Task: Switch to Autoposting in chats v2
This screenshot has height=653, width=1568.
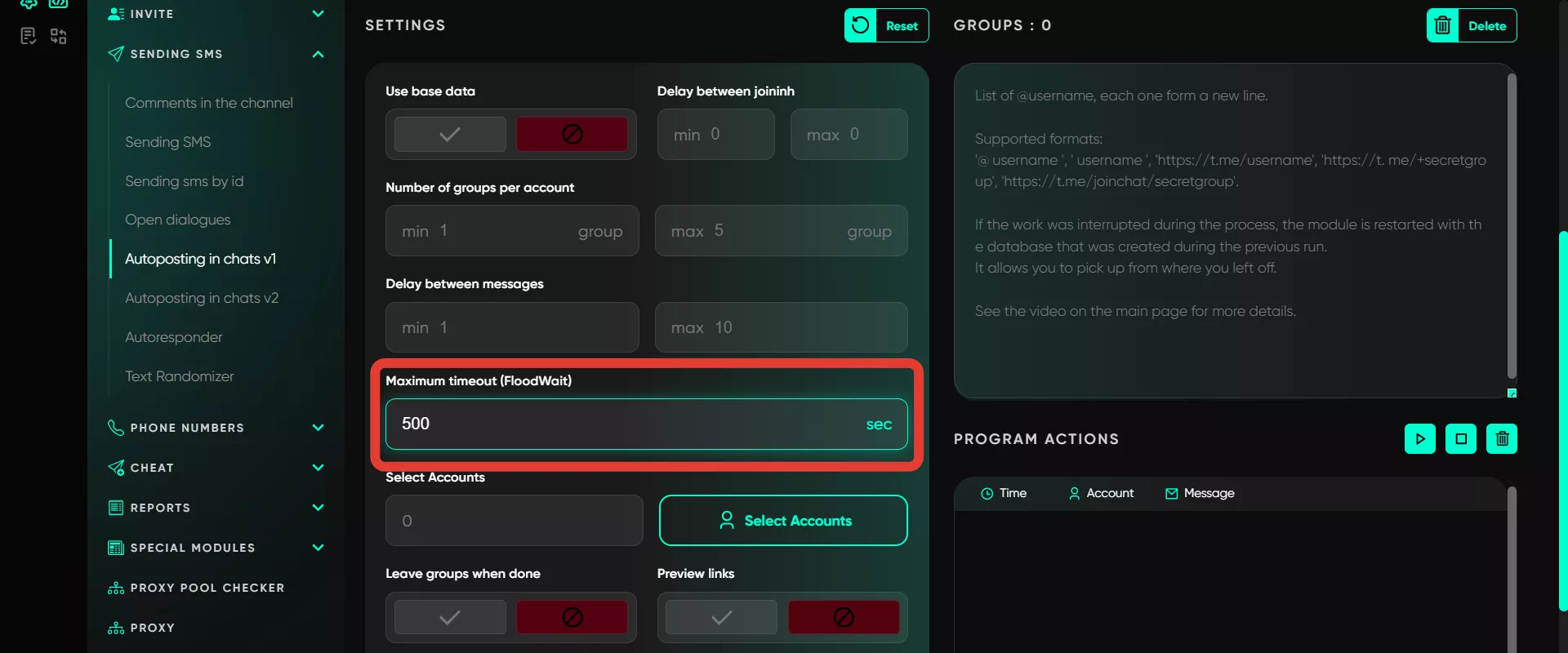Action: 202,298
